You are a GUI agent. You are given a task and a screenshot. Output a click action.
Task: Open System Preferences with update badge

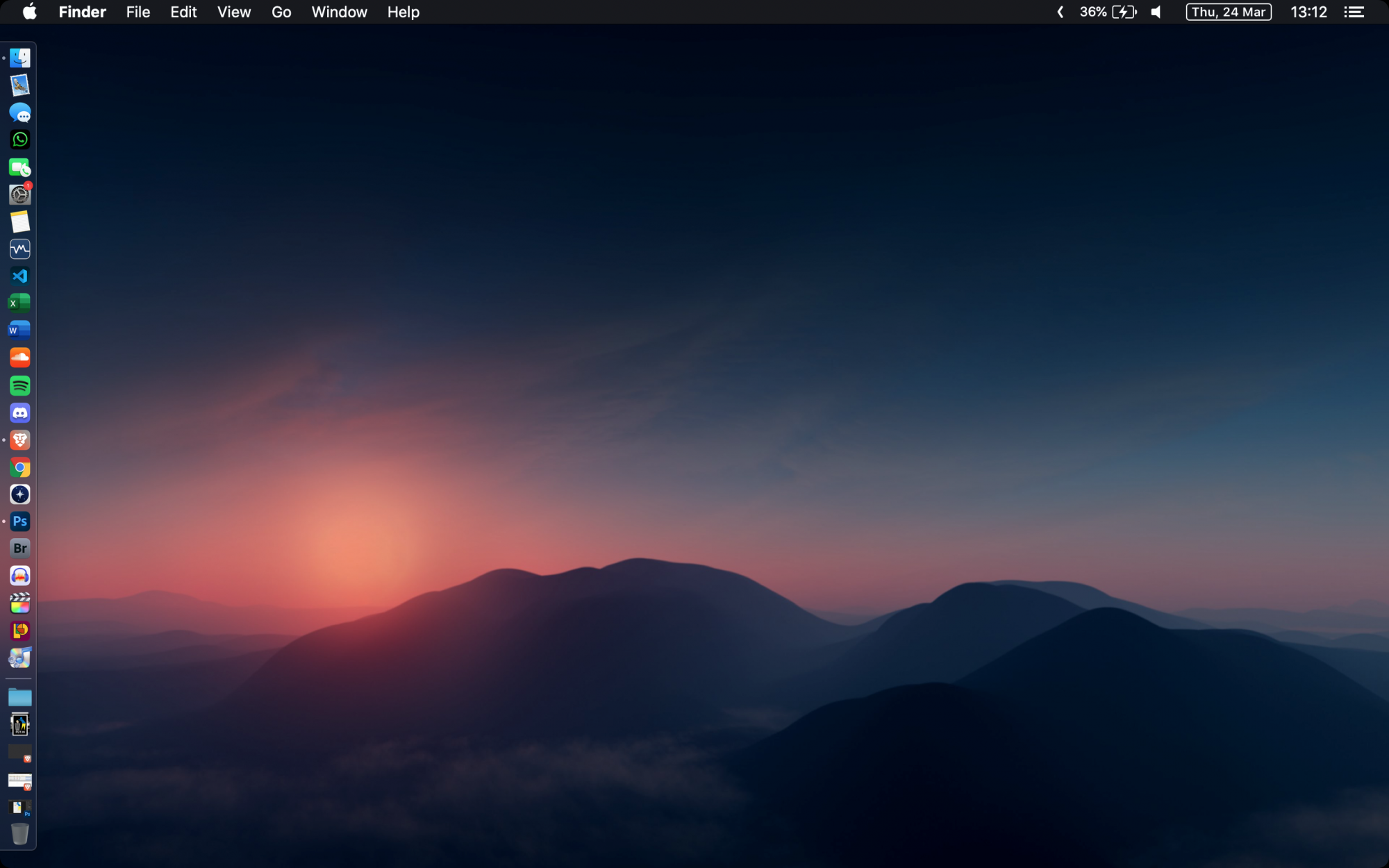[20, 195]
